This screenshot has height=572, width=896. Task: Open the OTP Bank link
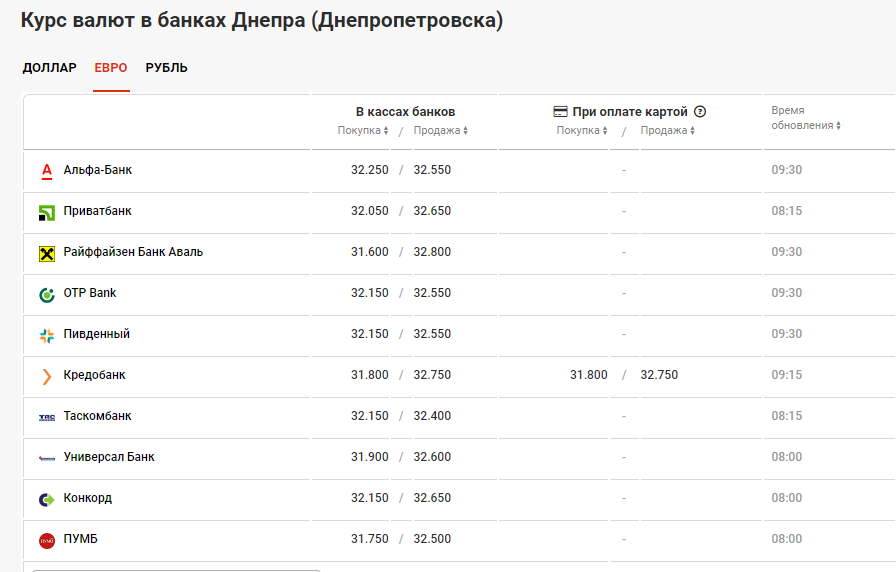pyautogui.click(x=90, y=293)
